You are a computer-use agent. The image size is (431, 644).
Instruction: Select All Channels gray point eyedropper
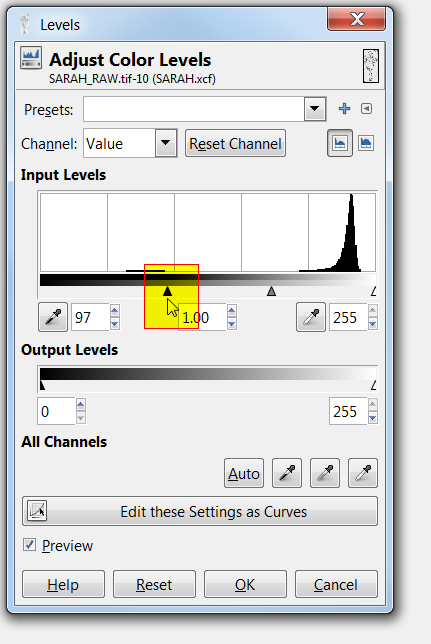tap(325, 473)
